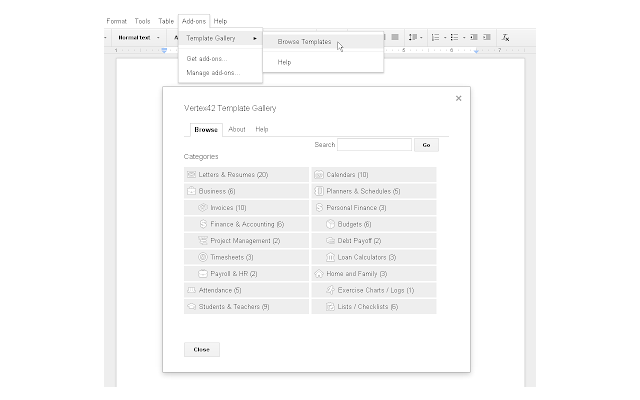Click the Planners & Schedules icon

319,191
